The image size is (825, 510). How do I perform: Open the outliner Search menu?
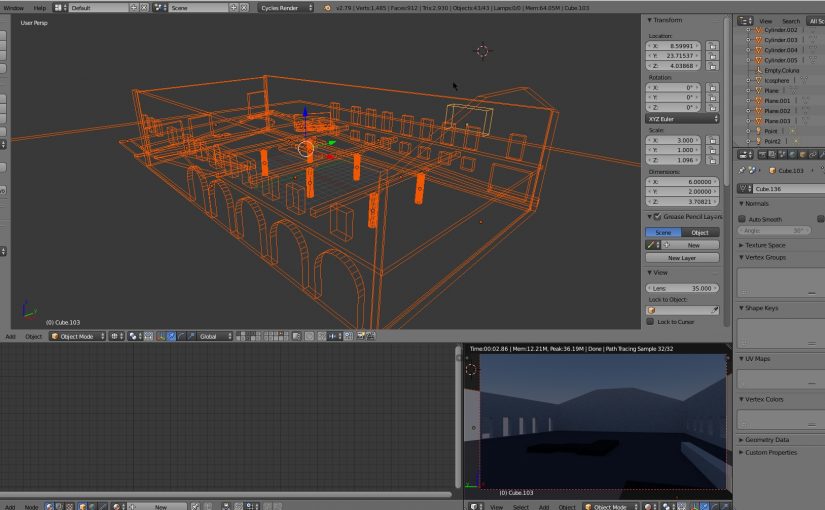click(x=790, y=20)
